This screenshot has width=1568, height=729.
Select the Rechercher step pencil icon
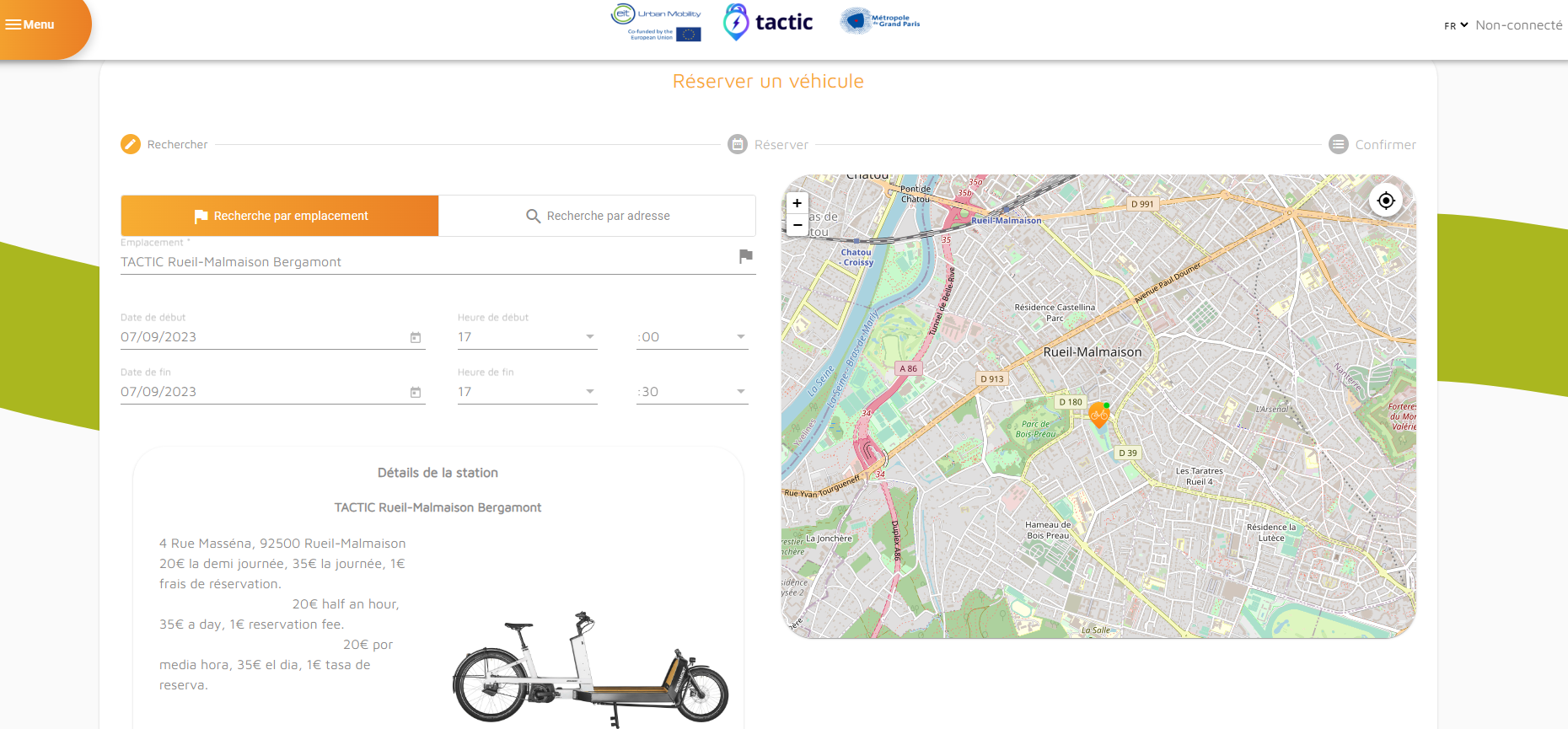pyautogui.click(x=131, y=144)
